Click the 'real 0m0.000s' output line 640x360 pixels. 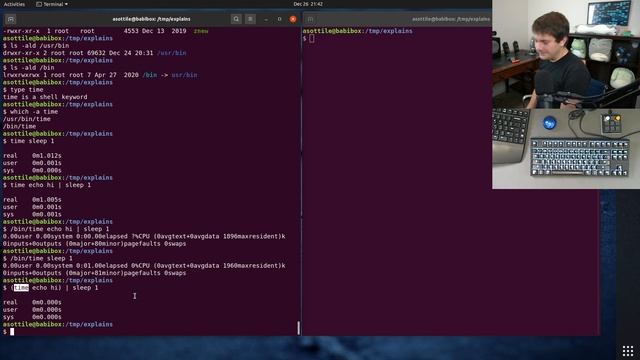point(32,302)
